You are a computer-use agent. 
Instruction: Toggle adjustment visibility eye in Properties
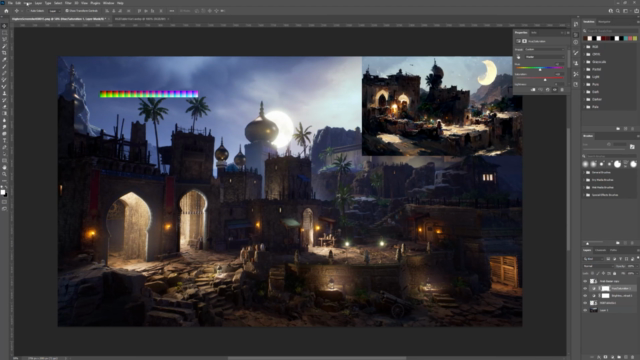pyautogui.click(x=555, y=90)
